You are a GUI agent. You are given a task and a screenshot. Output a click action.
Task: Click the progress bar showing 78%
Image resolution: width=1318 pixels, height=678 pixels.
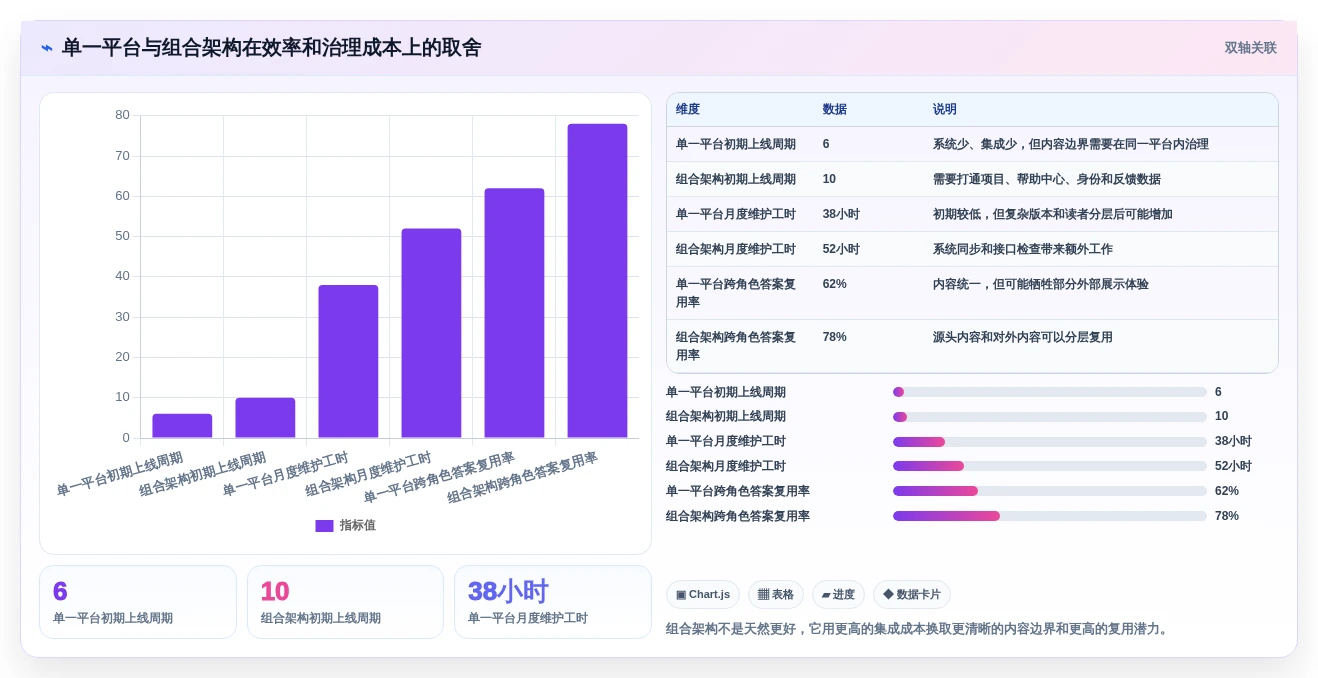[1050, 516]
